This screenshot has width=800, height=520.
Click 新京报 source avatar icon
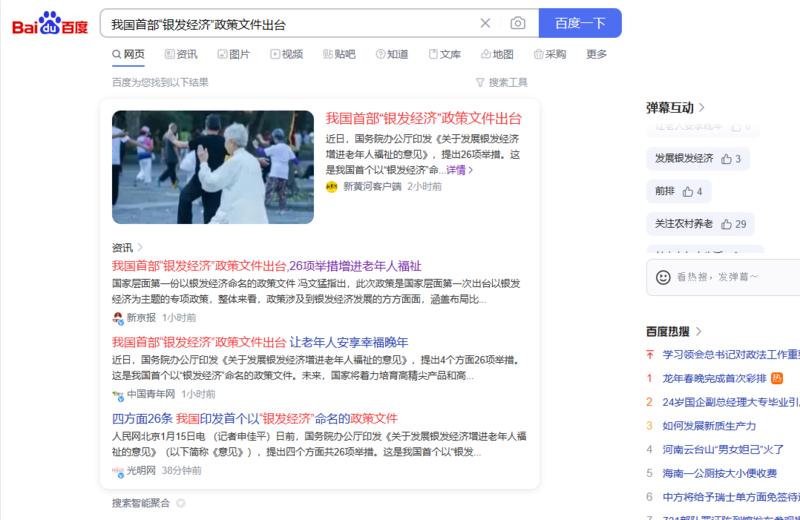pos(118,318)
